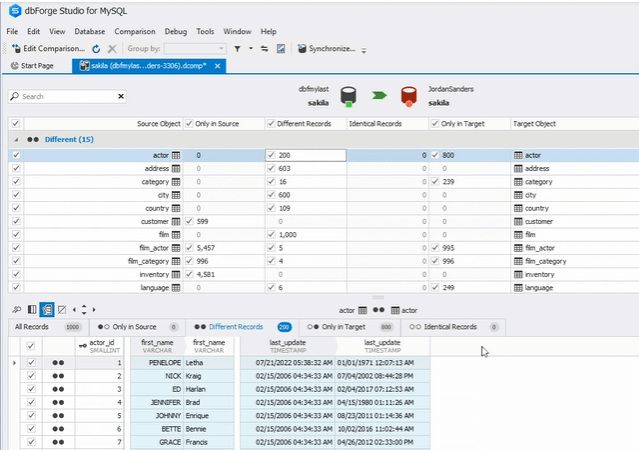
Task: Click the table icon beside source actor
Action: pyautogui.click(x=176, y=155)
